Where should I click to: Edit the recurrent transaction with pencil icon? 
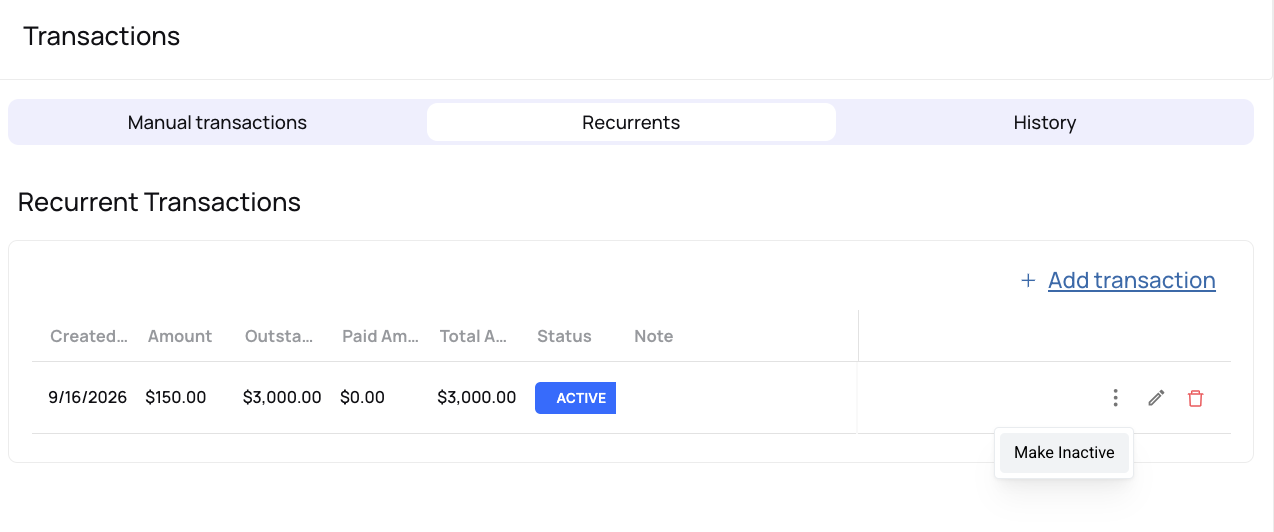(1156, 398)
